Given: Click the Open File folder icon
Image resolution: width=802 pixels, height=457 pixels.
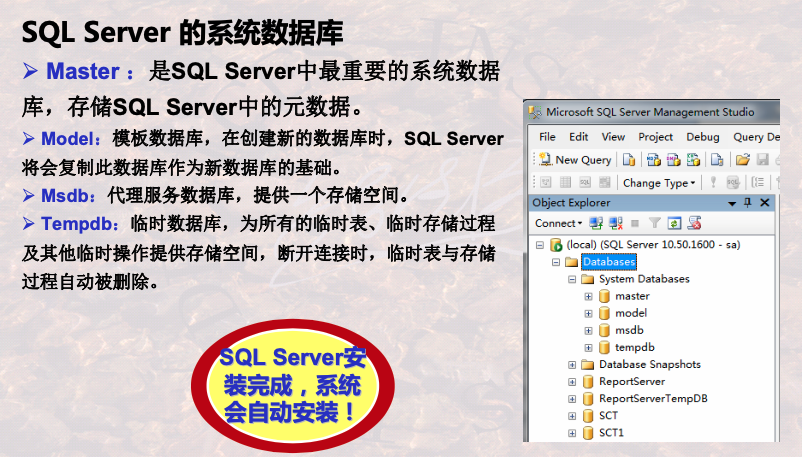Looking at the screenshot, I should [742, 160].
